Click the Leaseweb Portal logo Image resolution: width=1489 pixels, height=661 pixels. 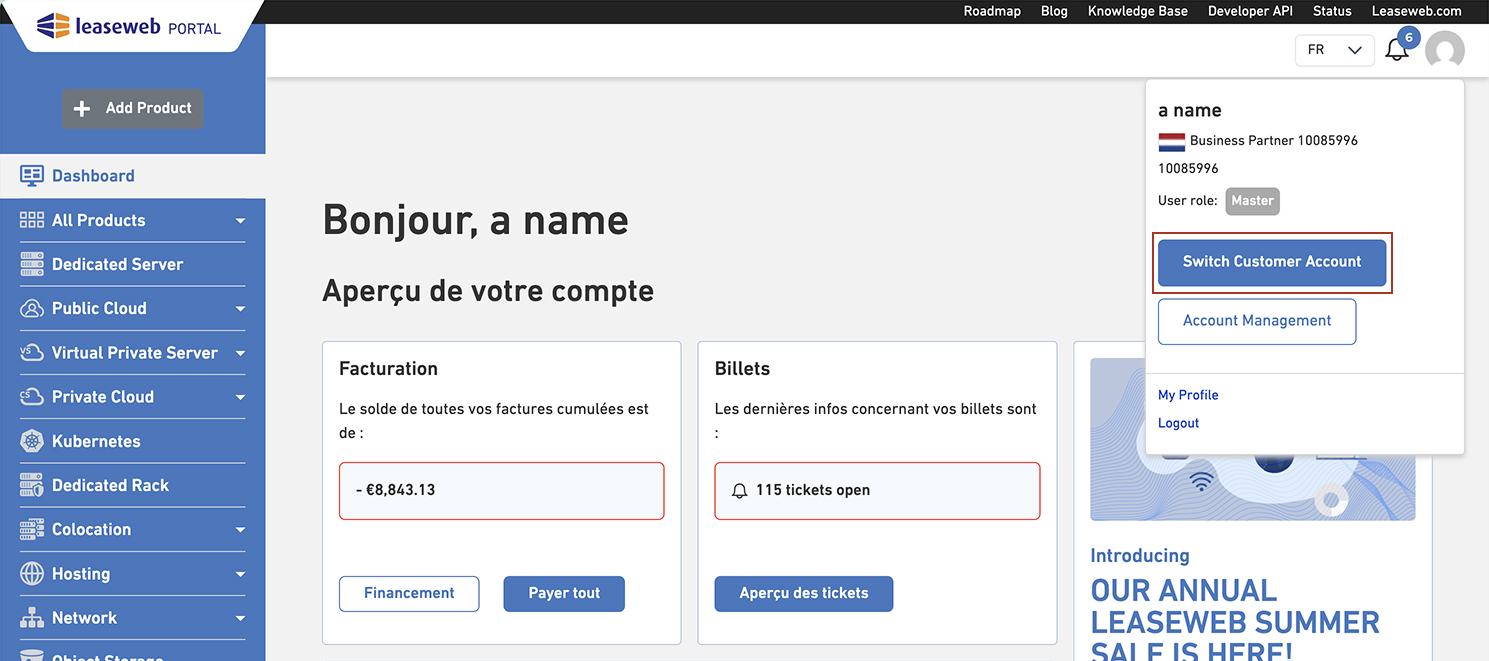coord(129,26)
